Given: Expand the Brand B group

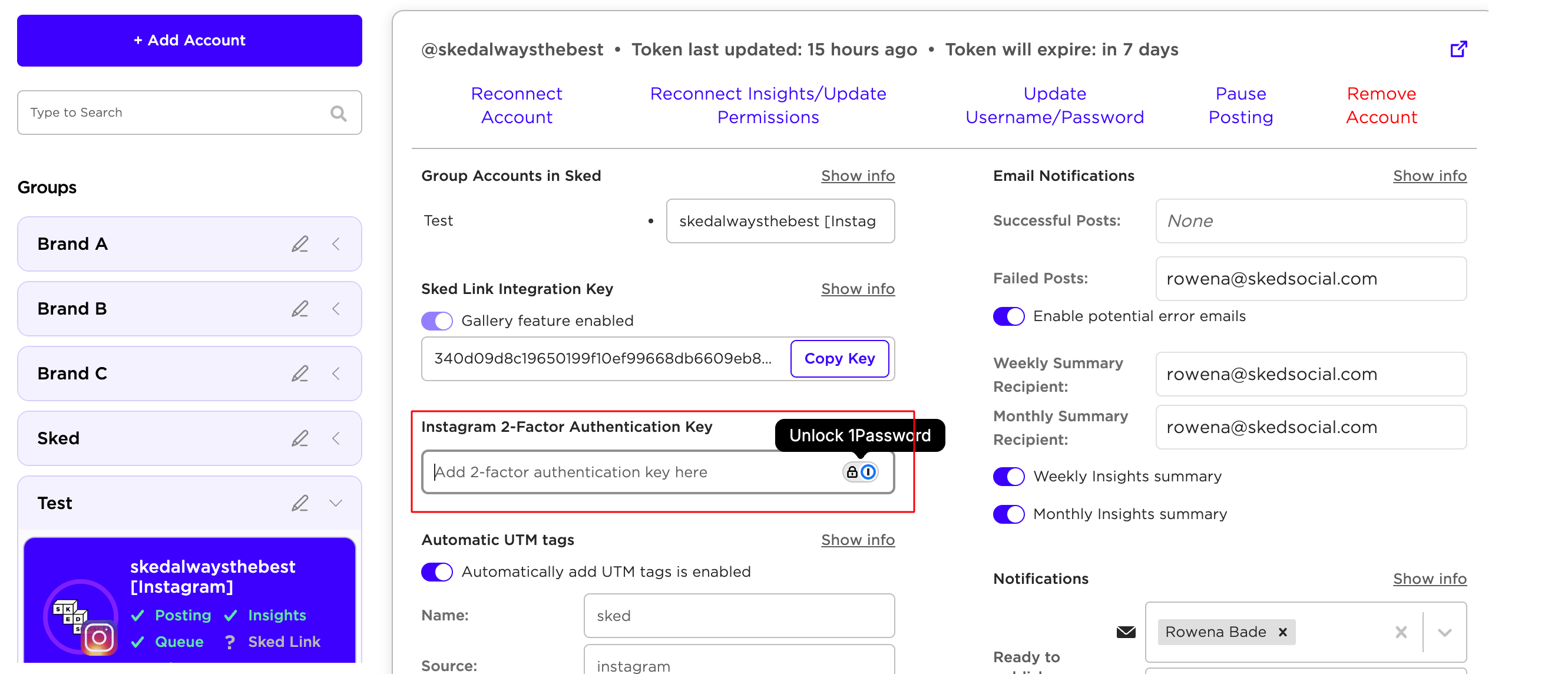Looking at the screenshot, I should point(336,309).
